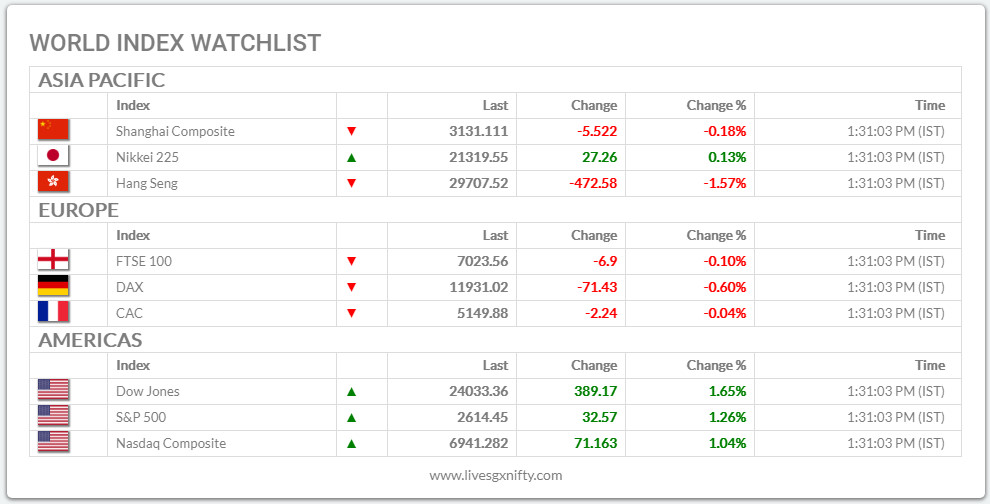Click the Hang Seng change percent -1.57%
Viewport: 990px width, 504px height.
pos(725,183)
